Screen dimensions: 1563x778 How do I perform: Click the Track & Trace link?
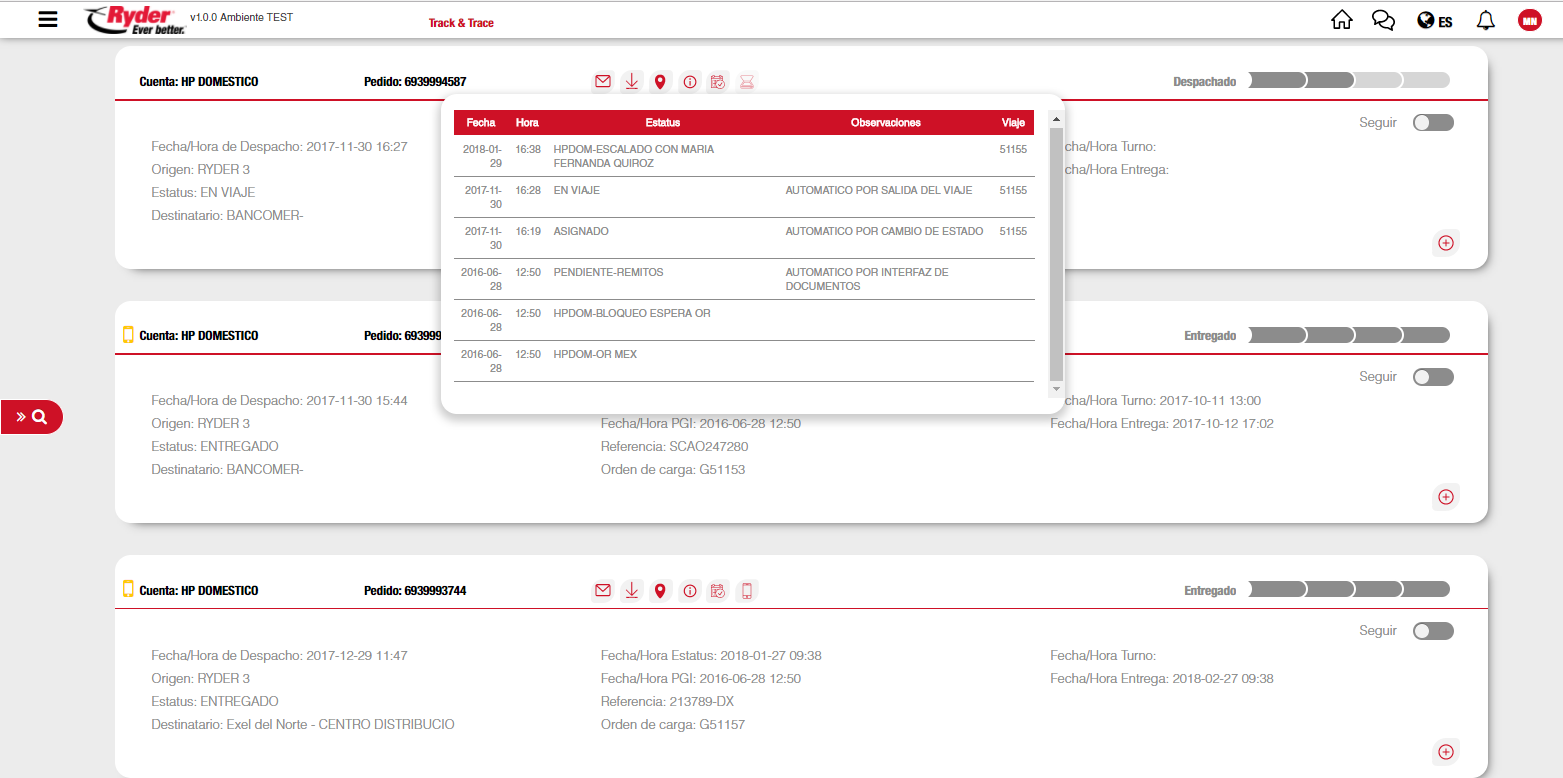[461, 23]
